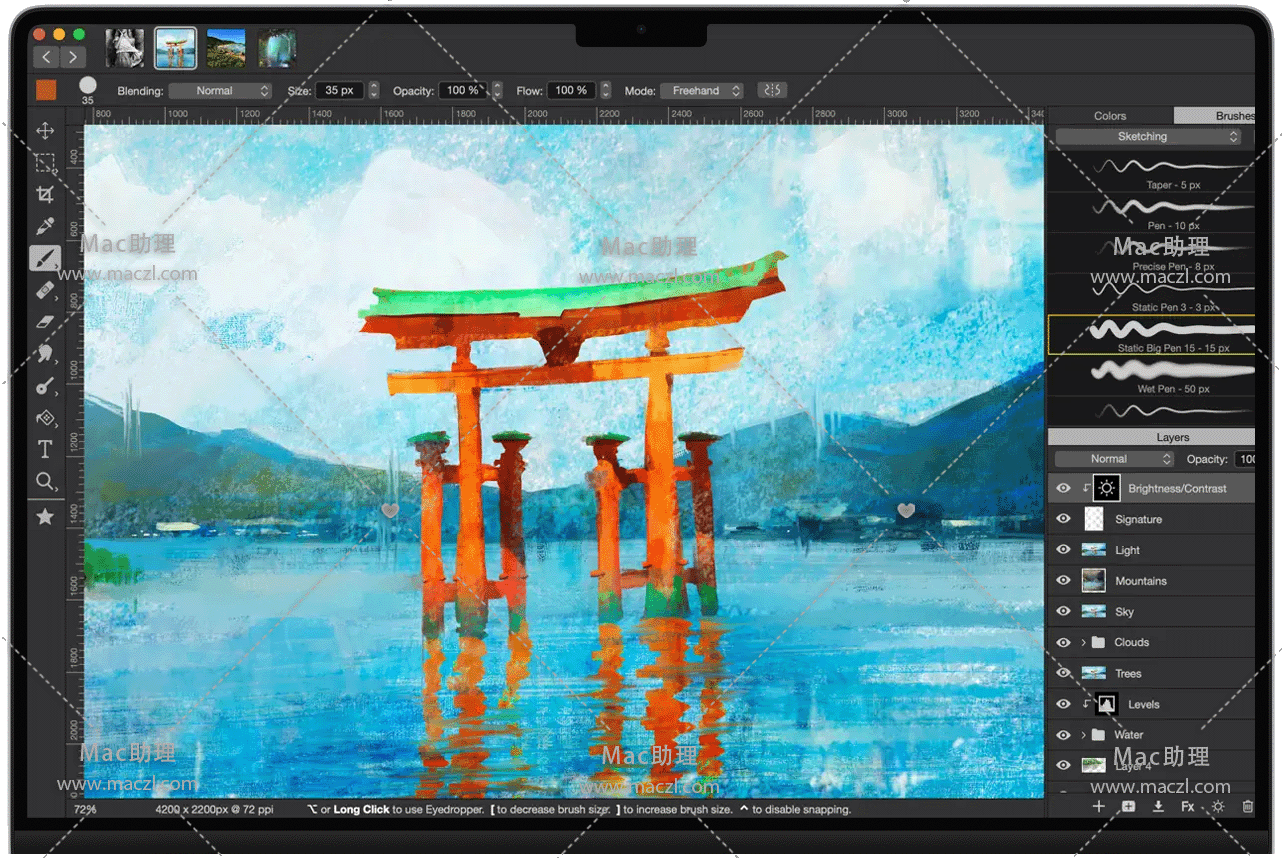Image resolution: width=1282 pixels, height=858 pixels.
Task: Click the orange foreground color swatch
Action: pos(46,90)
